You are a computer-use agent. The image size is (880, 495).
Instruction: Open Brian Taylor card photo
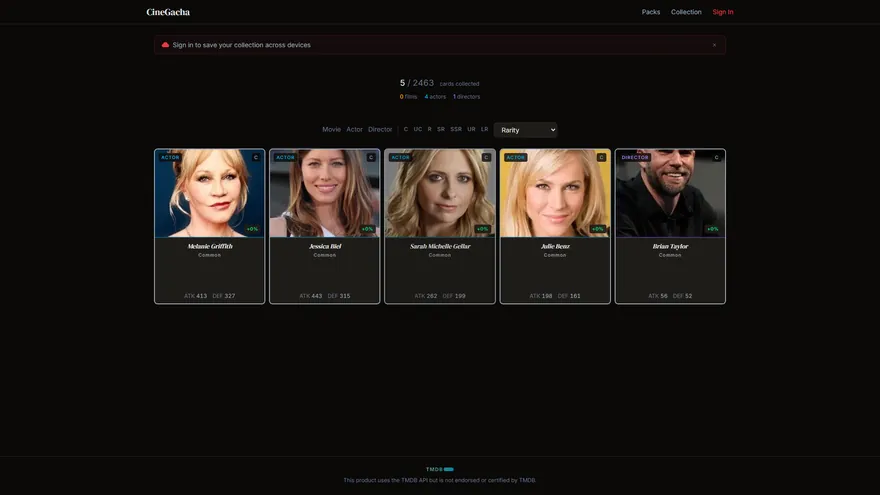tap(670, 193)
